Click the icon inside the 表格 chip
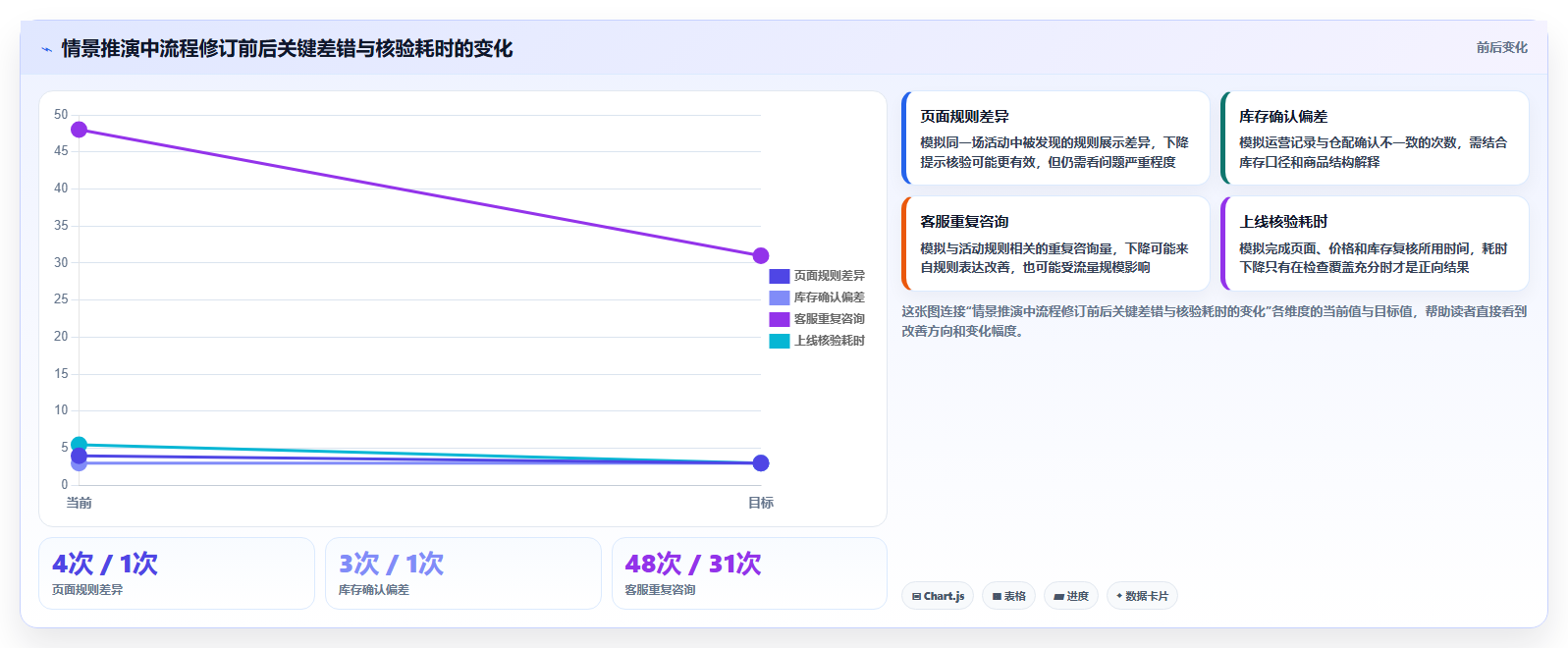 997,596
